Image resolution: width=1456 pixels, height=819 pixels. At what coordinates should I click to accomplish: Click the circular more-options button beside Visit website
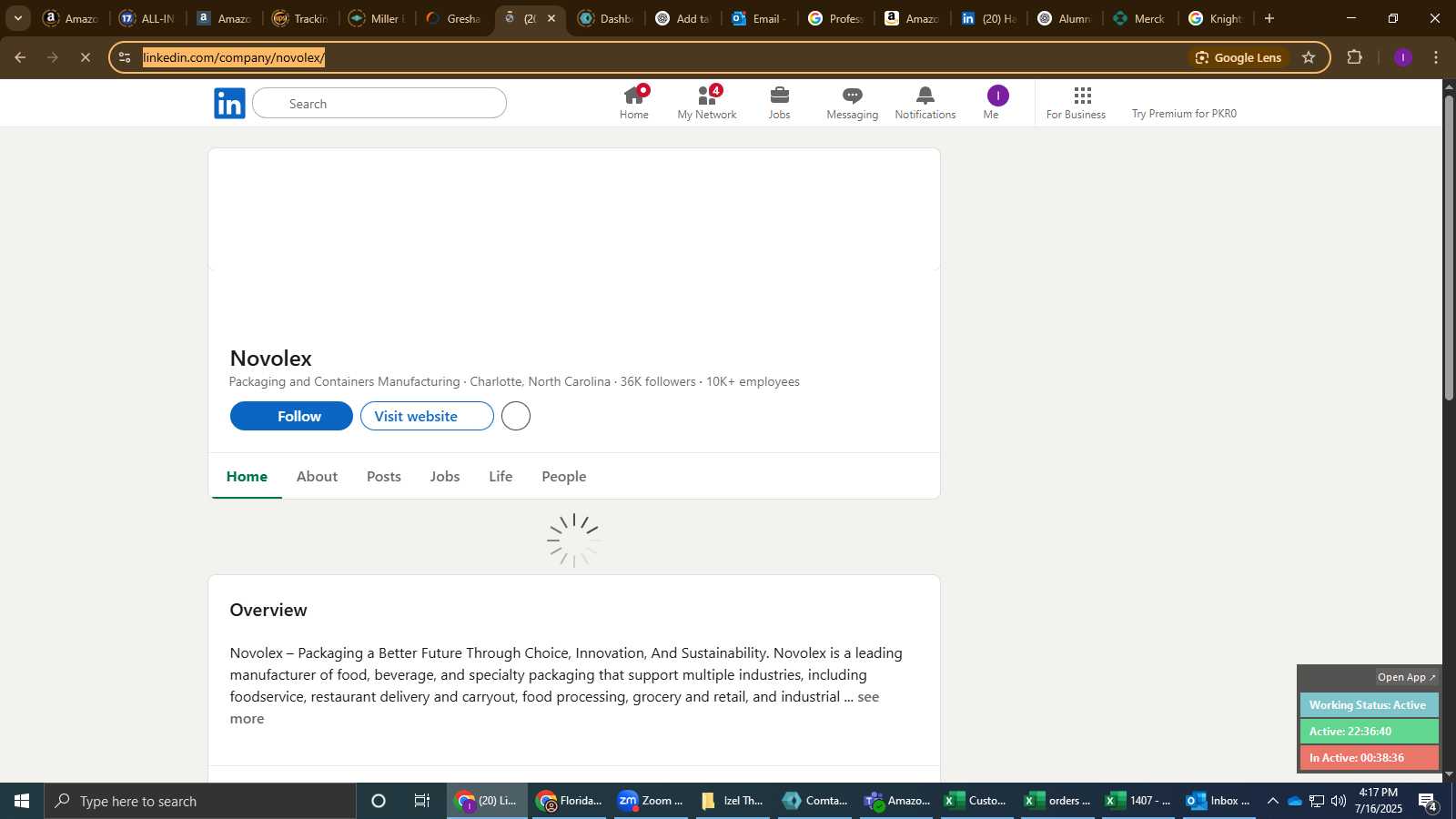(516, 416)
